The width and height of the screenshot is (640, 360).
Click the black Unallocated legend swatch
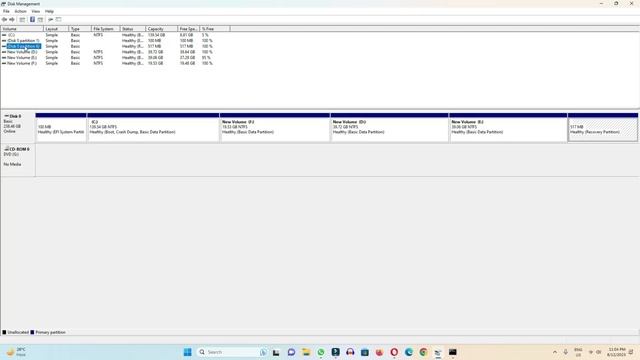point(4,332)
